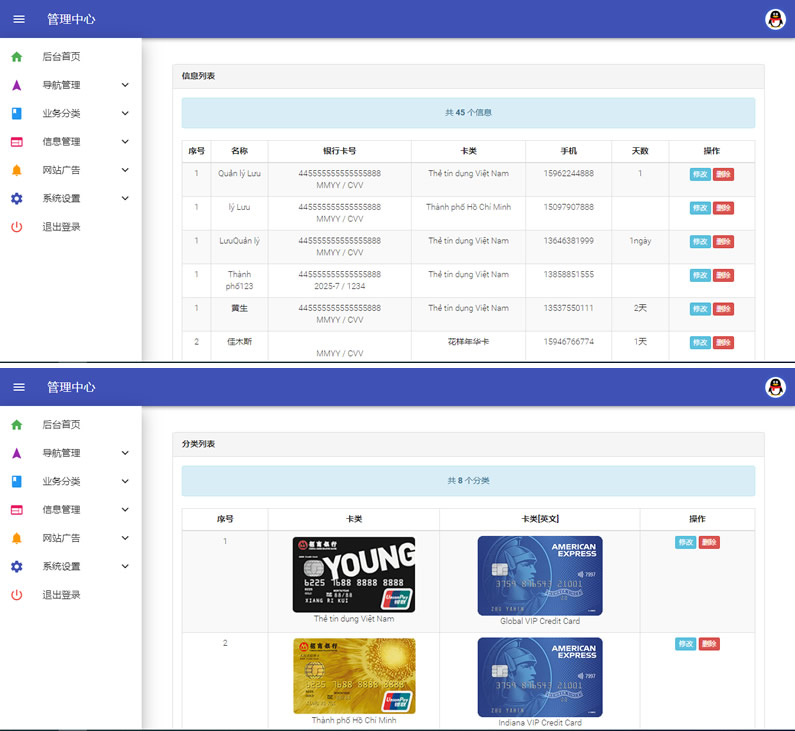
Task: Open 业务分类 menu item in the upper sidebar
Action: click(61, 113)
